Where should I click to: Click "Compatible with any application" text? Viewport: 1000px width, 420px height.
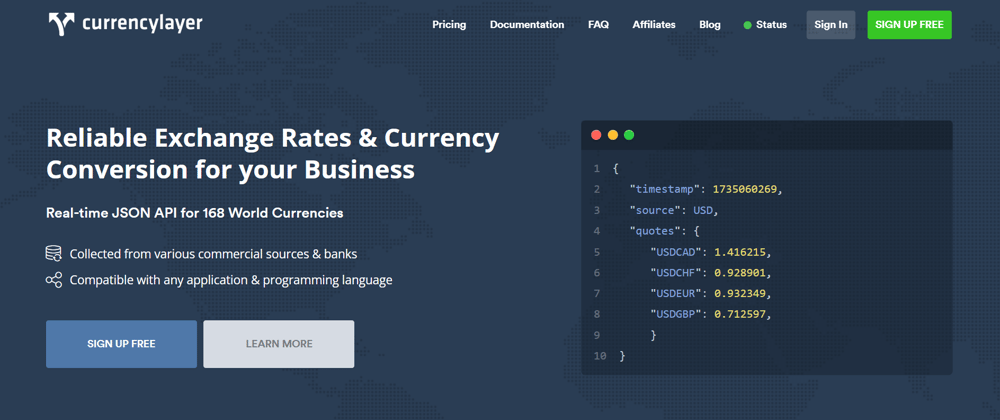[231, 280]
